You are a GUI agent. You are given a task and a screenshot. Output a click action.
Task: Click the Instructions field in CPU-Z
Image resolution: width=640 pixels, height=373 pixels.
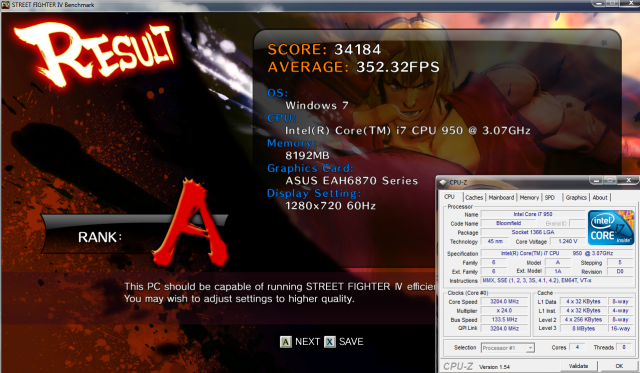tap(557, 280)
